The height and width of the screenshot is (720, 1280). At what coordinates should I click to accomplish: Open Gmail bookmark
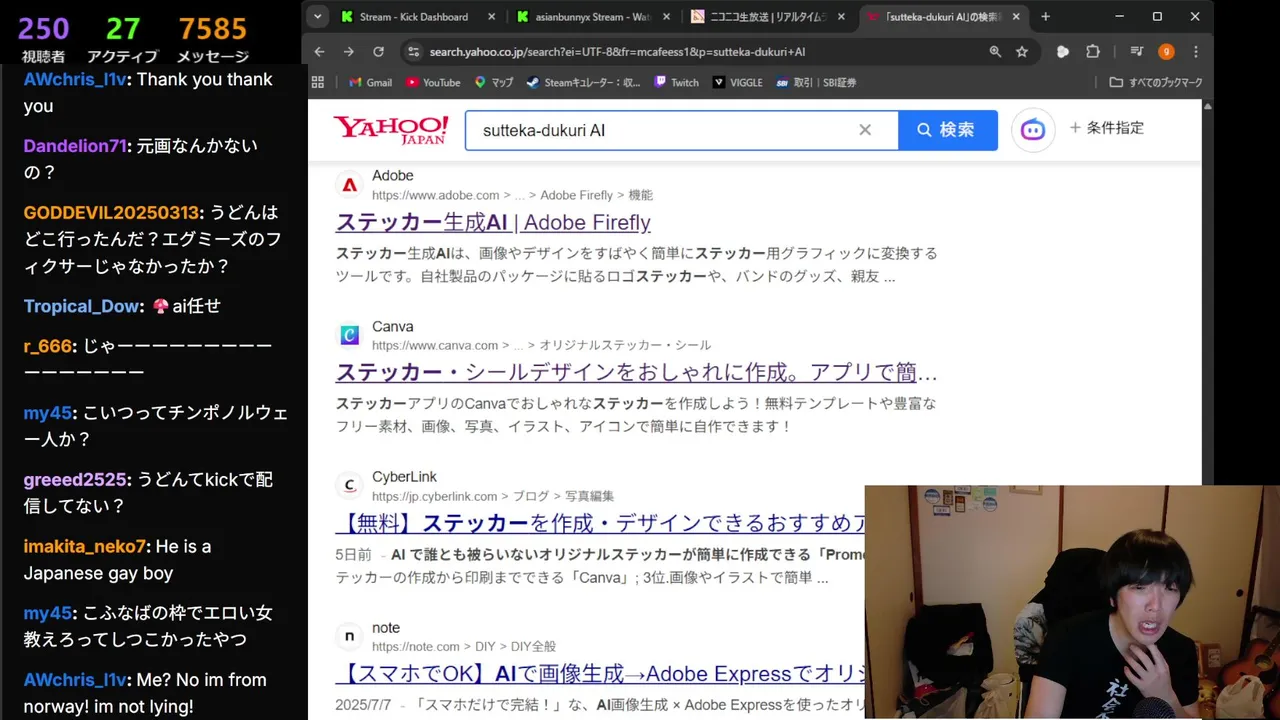click(x=370, y=82)
